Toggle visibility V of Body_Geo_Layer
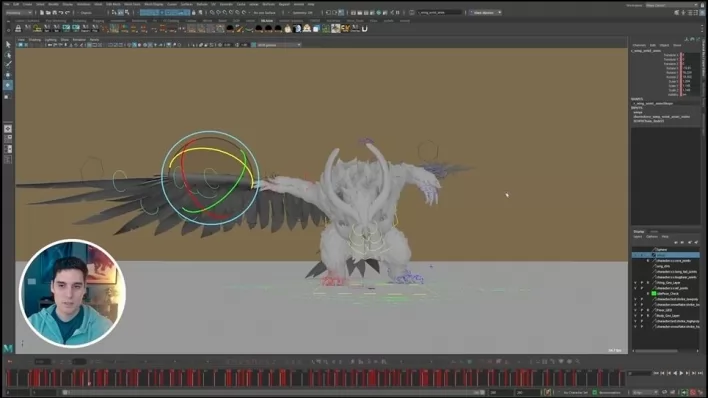Image resolution: width=708 pixels, height=398 pixels. pos(635,316)
